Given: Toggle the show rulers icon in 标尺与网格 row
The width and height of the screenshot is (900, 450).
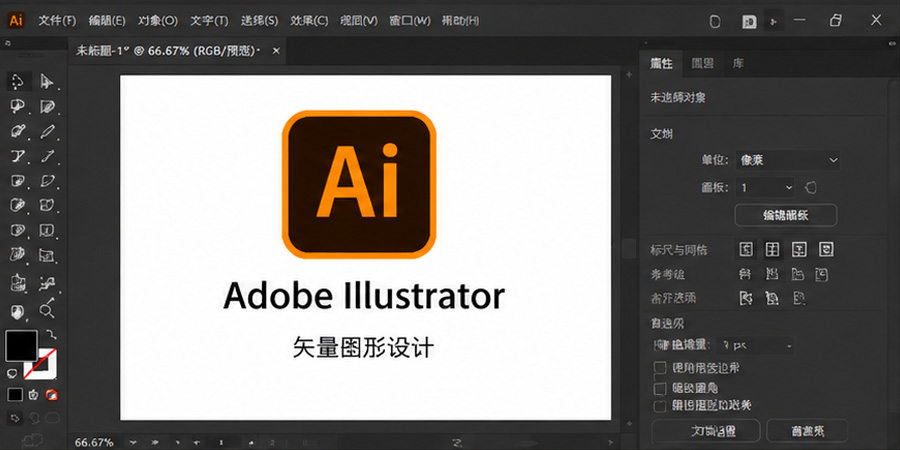Looking at the screenshot, I should [x=746, y=249].
